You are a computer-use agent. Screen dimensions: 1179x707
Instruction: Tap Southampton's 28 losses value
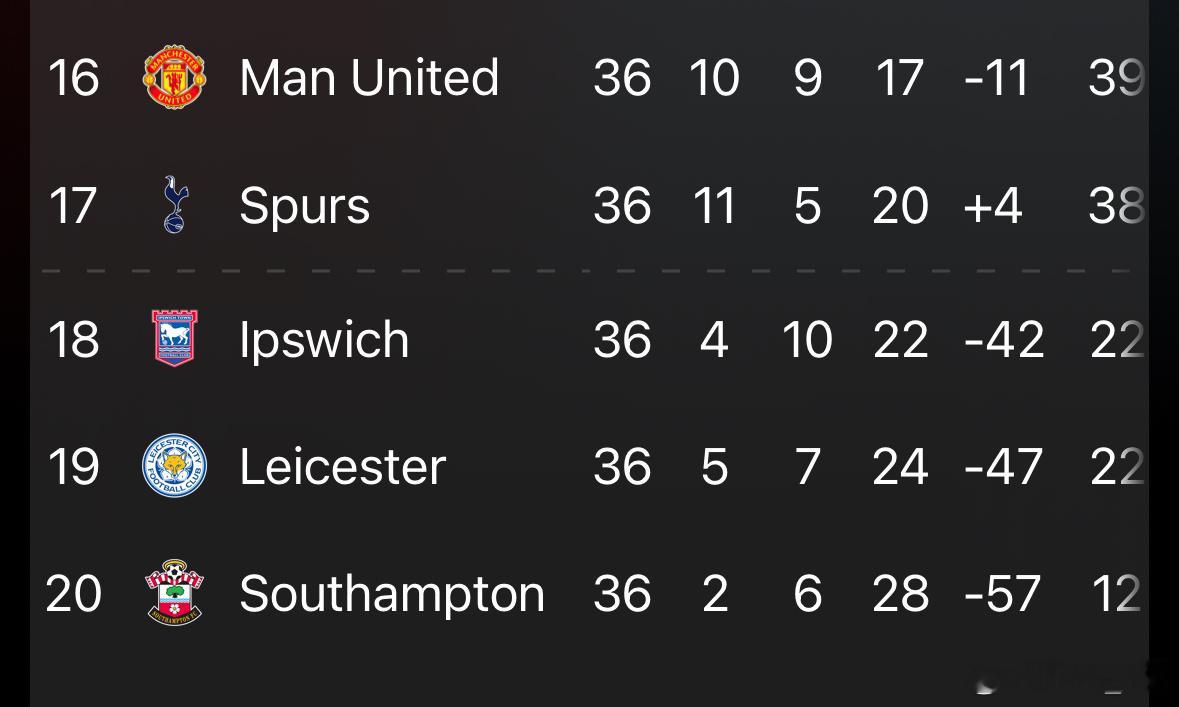coord(900,593)
